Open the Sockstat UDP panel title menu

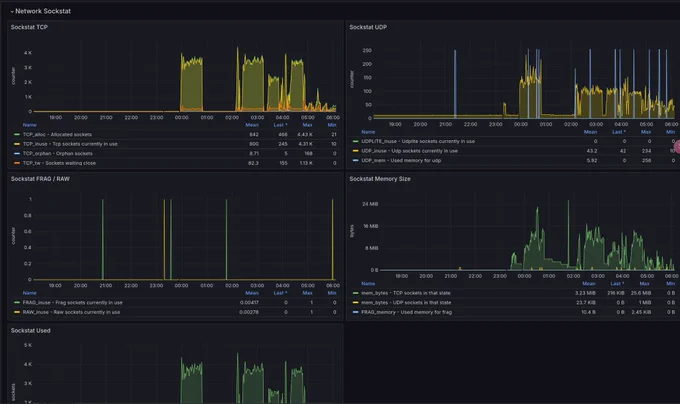click(368, 27)
